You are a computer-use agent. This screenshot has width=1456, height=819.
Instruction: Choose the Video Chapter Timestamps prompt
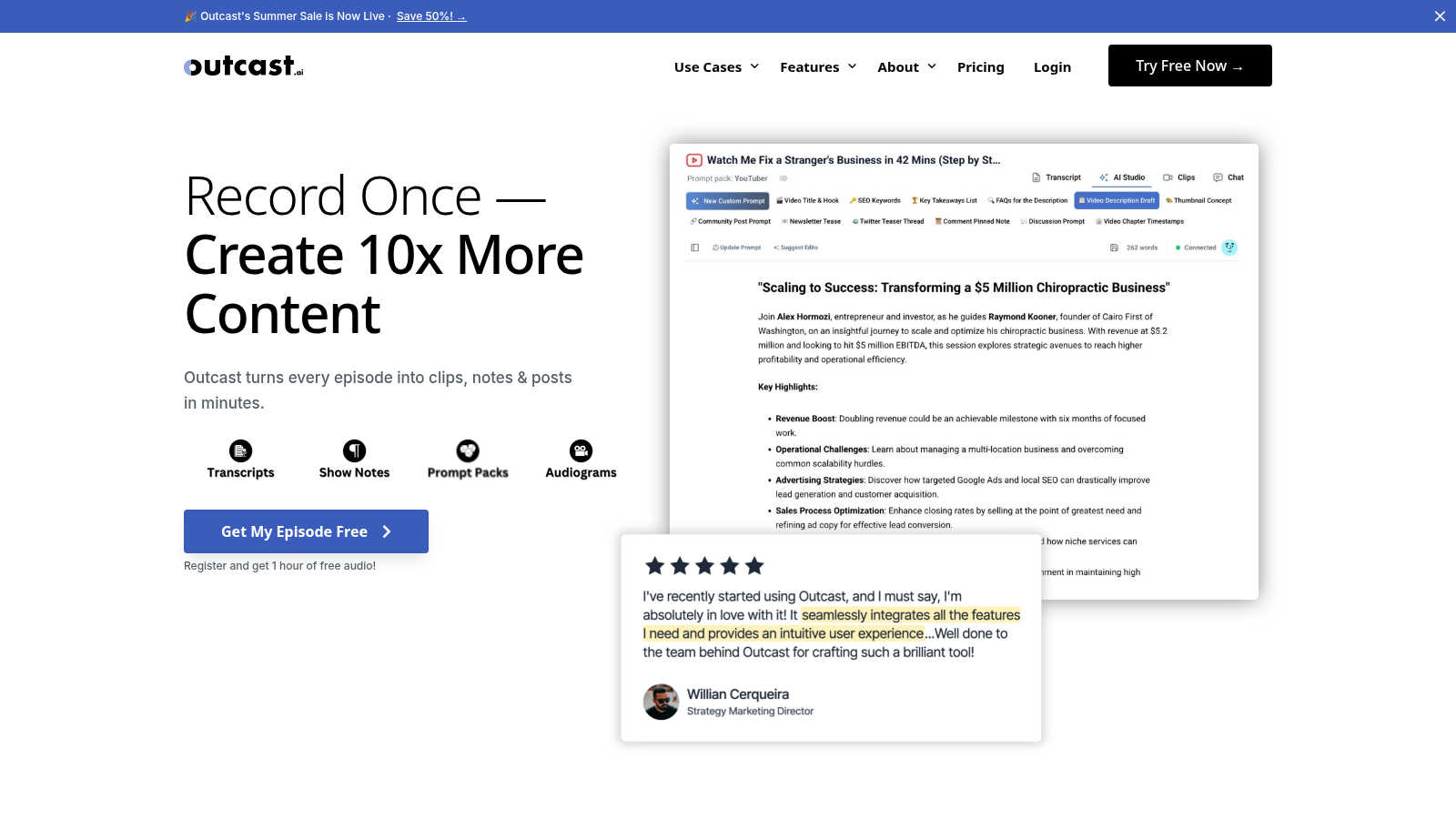click(1139, 221)
